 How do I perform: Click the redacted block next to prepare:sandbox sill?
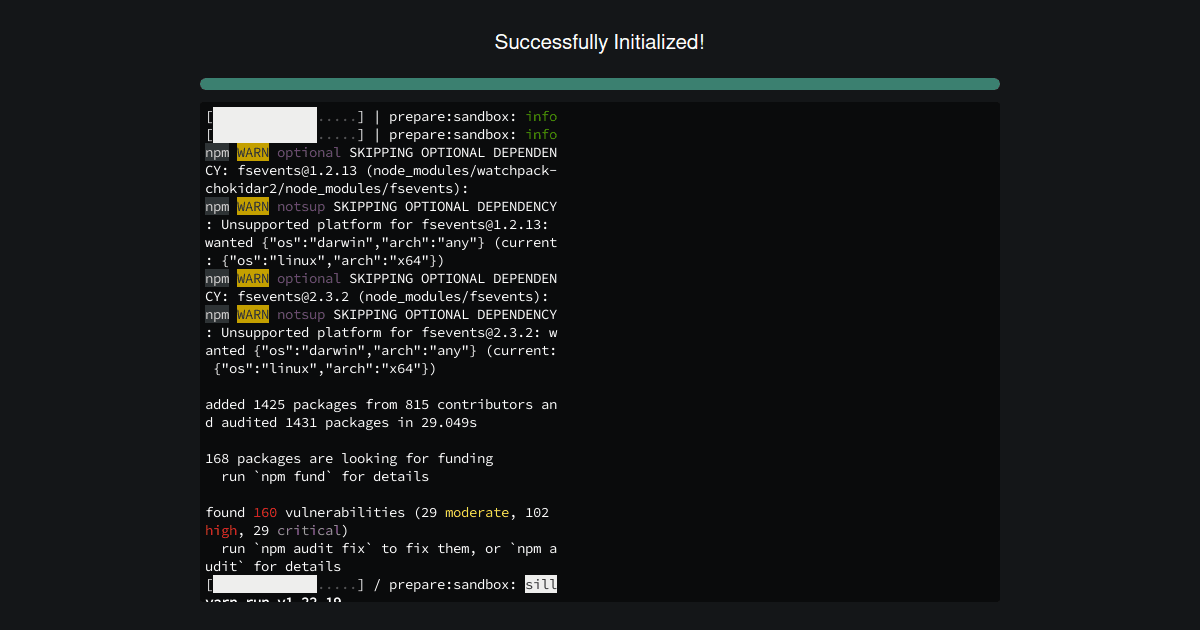(x=264, y=584)
